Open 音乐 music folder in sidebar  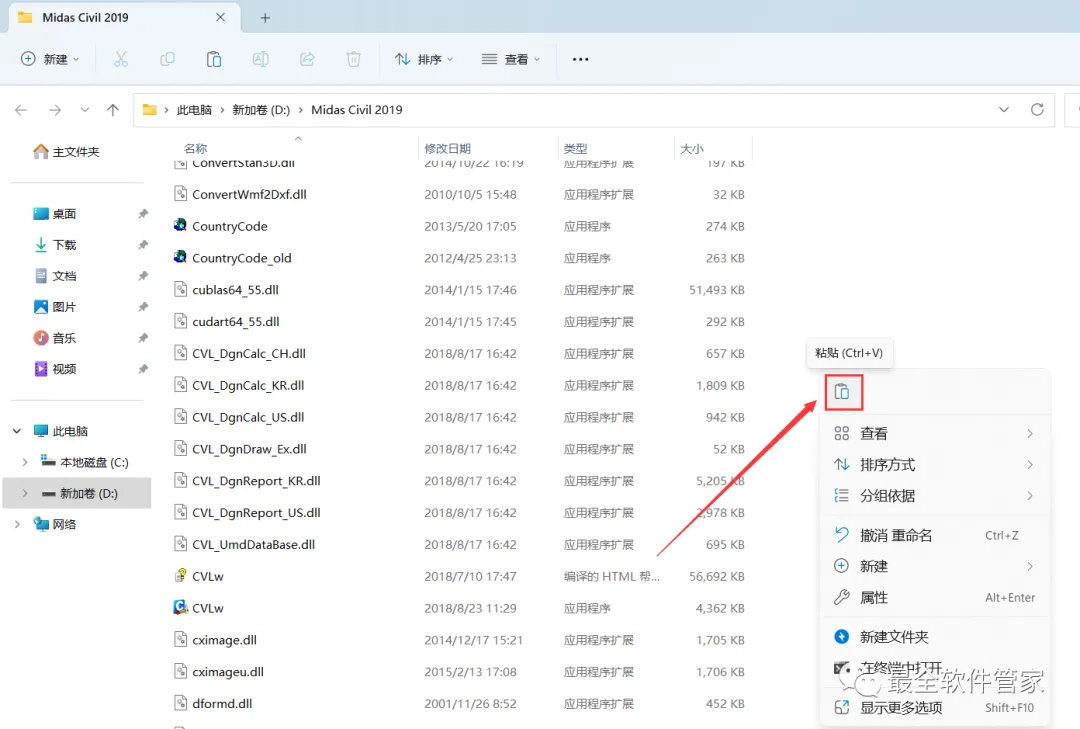(55, 338)
